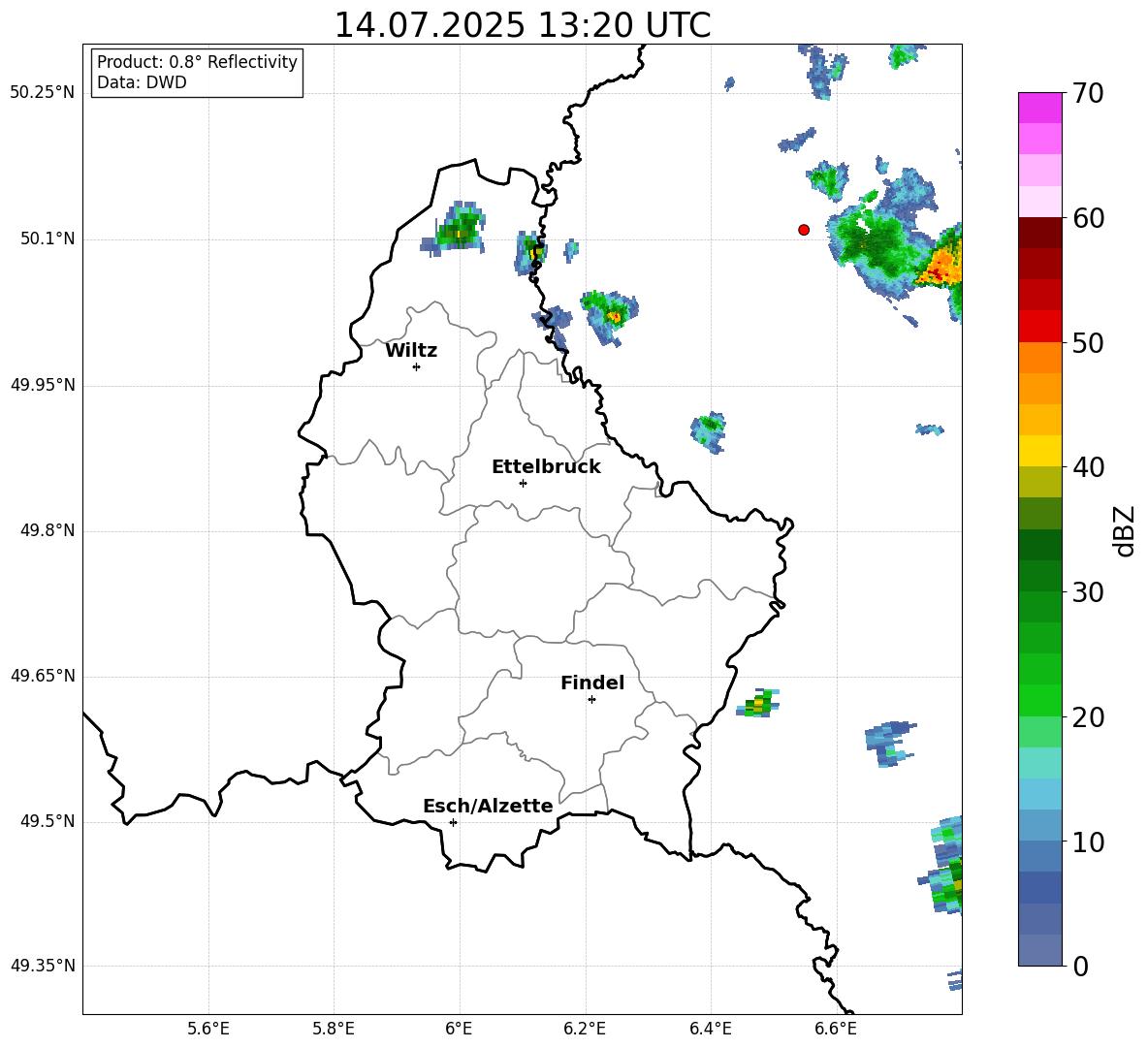The width and height of the screenshot is (1148, 1048).
Task: Click the Findel station label
Action: coord(592,683)
